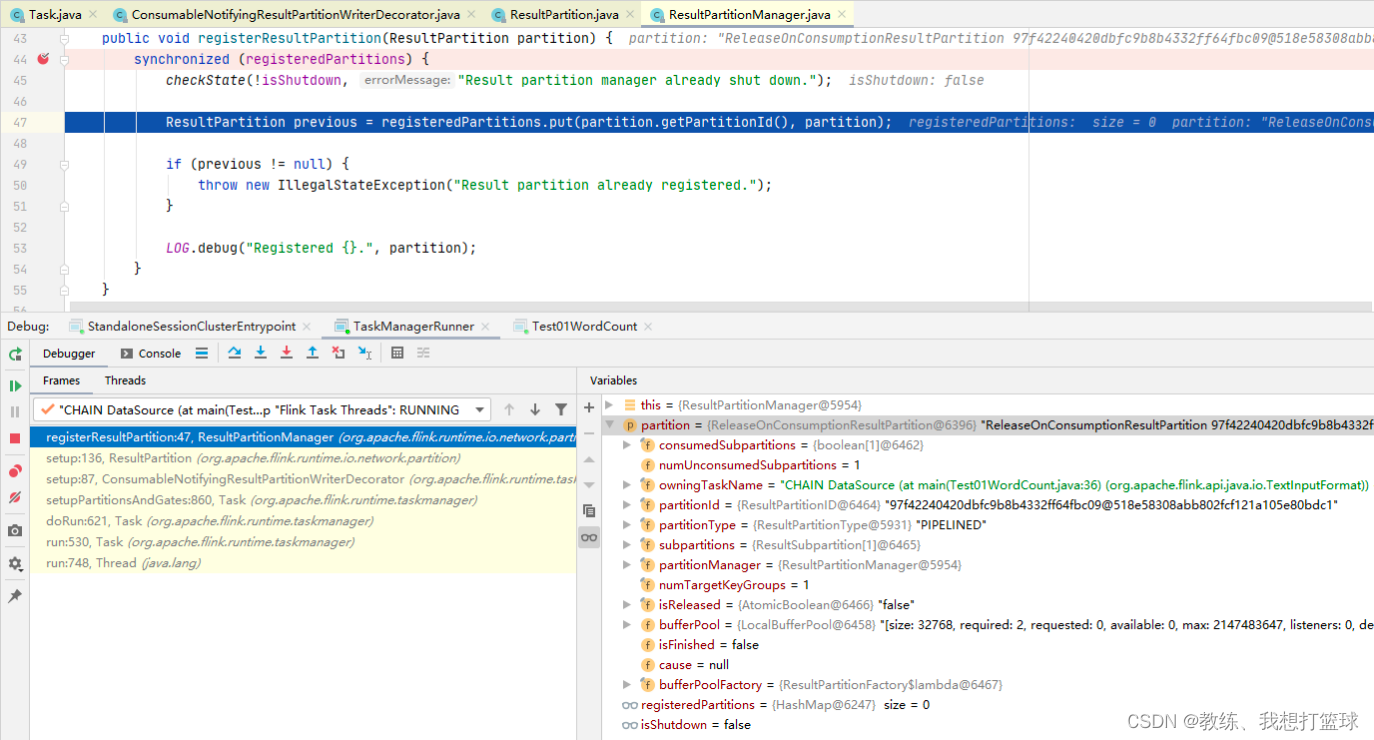
Task: Select registeredPartitions watch entry
Action: click(988, 705)
